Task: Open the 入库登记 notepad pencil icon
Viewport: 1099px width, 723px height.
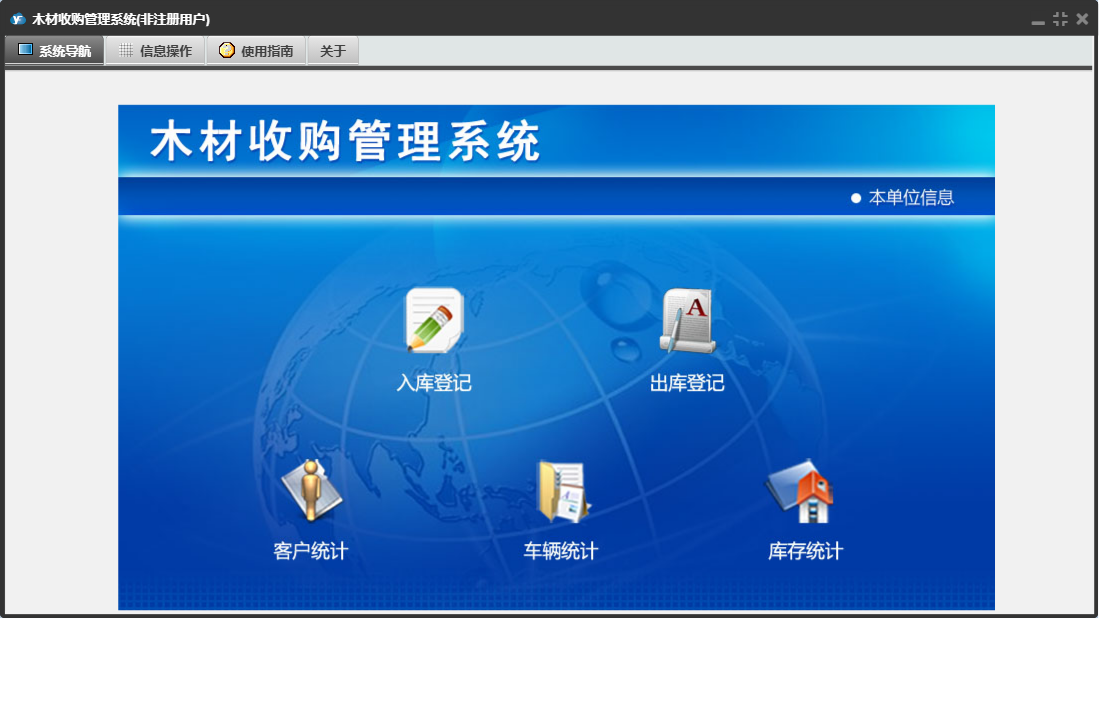Action: pos(435,320)
